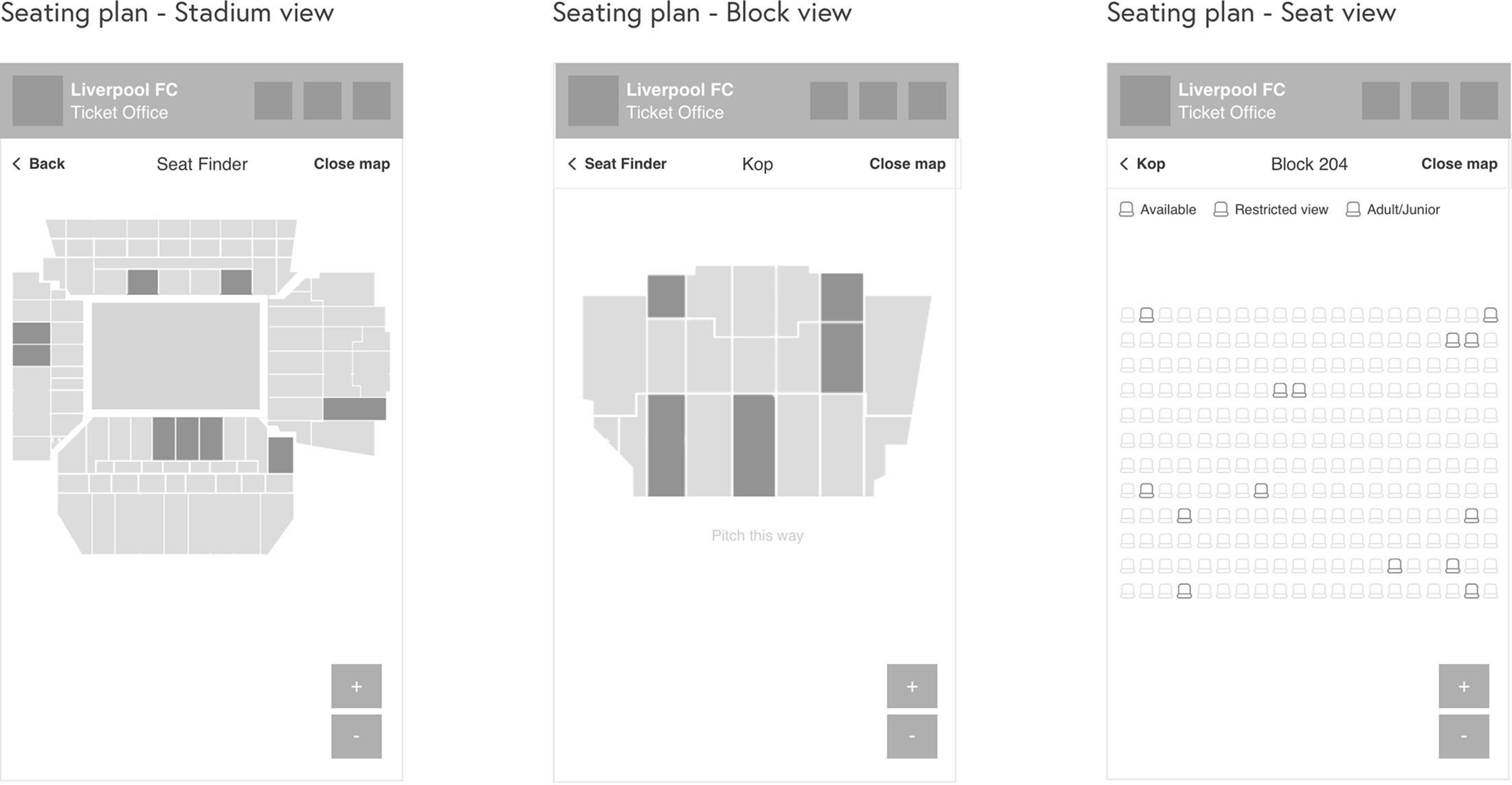Click the Restricted view legend icon

pos(1221,210)
